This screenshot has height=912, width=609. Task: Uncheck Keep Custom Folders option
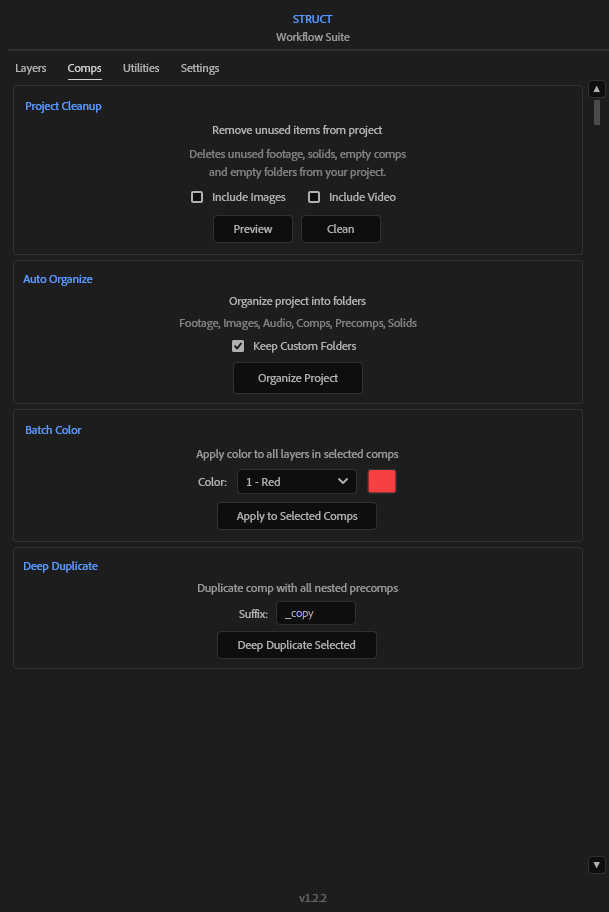pos(238,346)
